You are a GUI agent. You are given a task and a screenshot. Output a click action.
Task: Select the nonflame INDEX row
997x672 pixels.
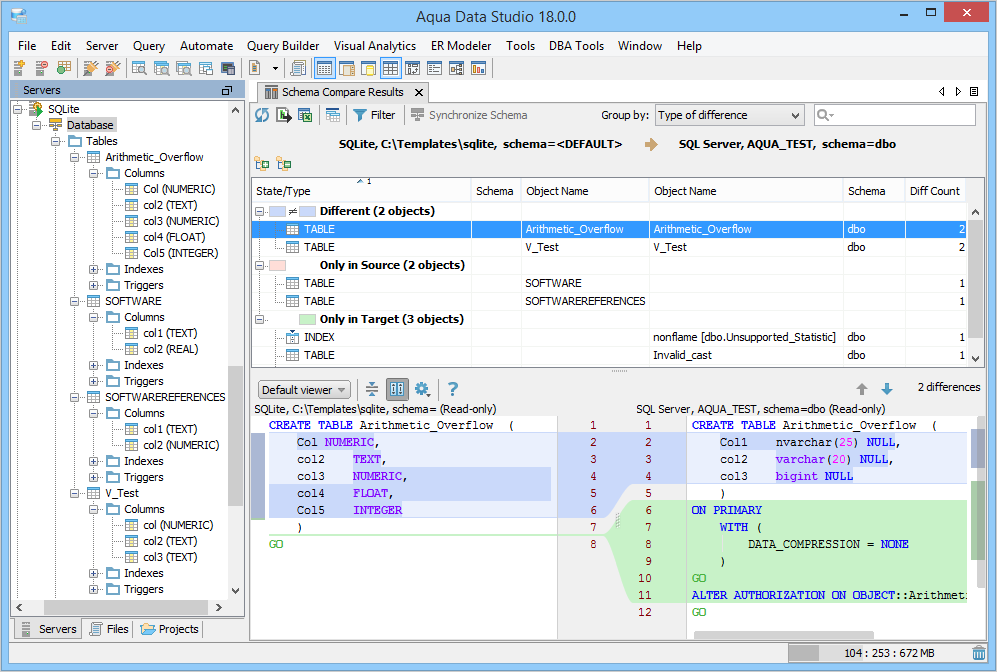[609, 337]
